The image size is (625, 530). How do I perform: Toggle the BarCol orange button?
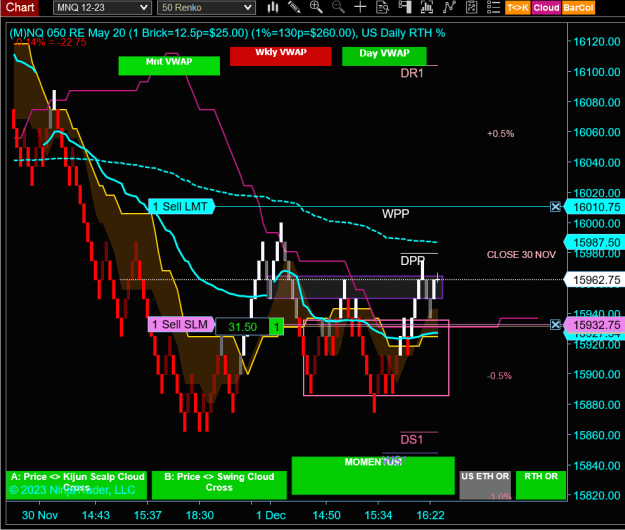578,8
